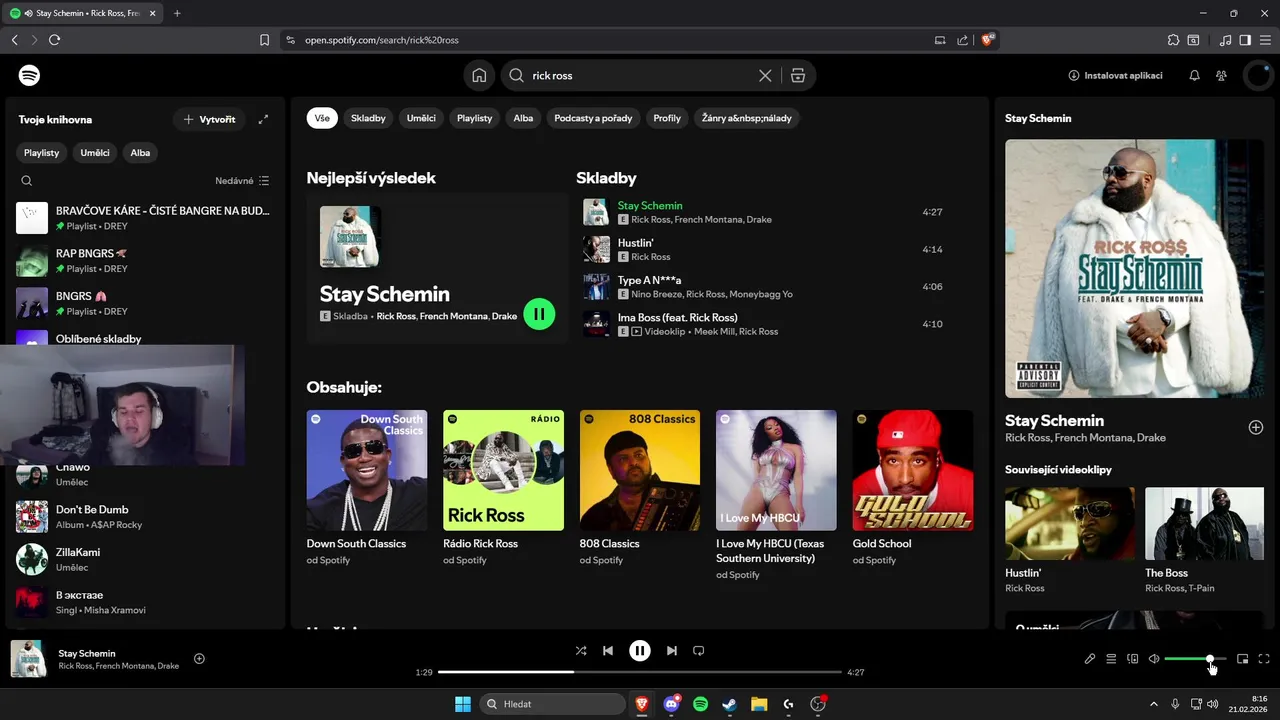Open user profile avatar
This screenshot has height=720, width=1280.
1256,75
